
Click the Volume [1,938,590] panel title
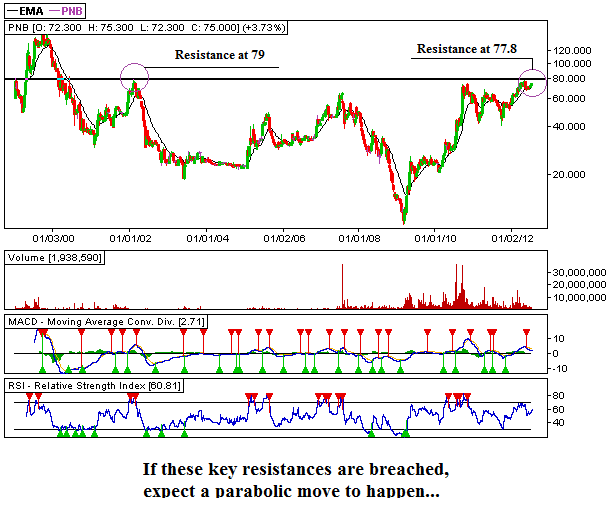click(x=55, y=258)
